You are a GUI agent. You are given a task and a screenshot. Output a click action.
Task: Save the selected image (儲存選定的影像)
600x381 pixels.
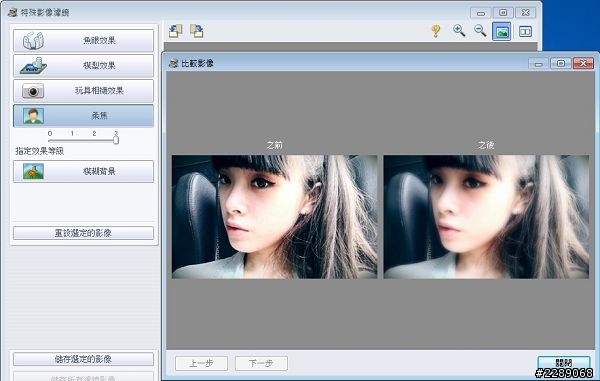(x=83, y=359)
